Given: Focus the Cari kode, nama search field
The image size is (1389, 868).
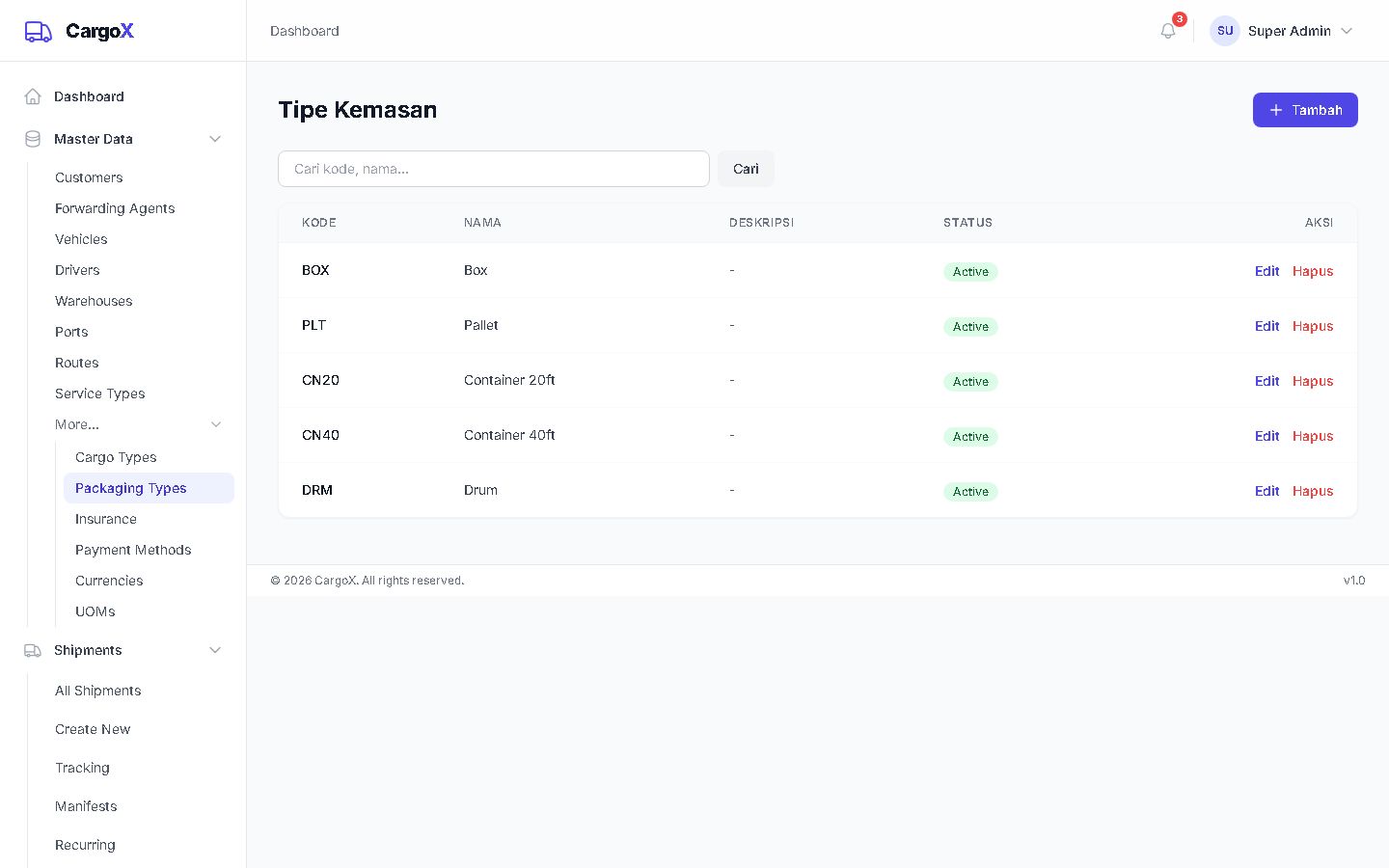Looking at the screenshot, I should [x=494, y=169].
